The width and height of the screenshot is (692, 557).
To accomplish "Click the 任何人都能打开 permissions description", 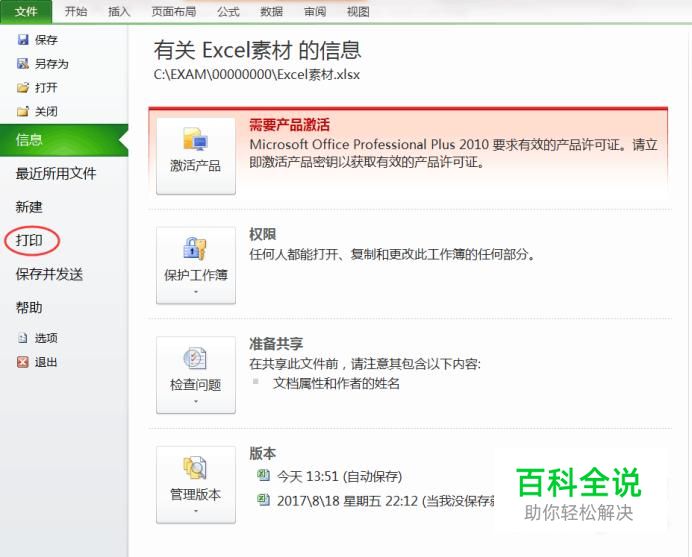I will tap(392, 255).
